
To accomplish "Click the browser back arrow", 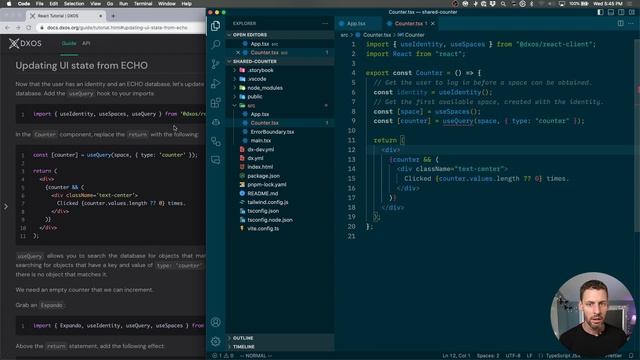I will click(x=7, y=28).
